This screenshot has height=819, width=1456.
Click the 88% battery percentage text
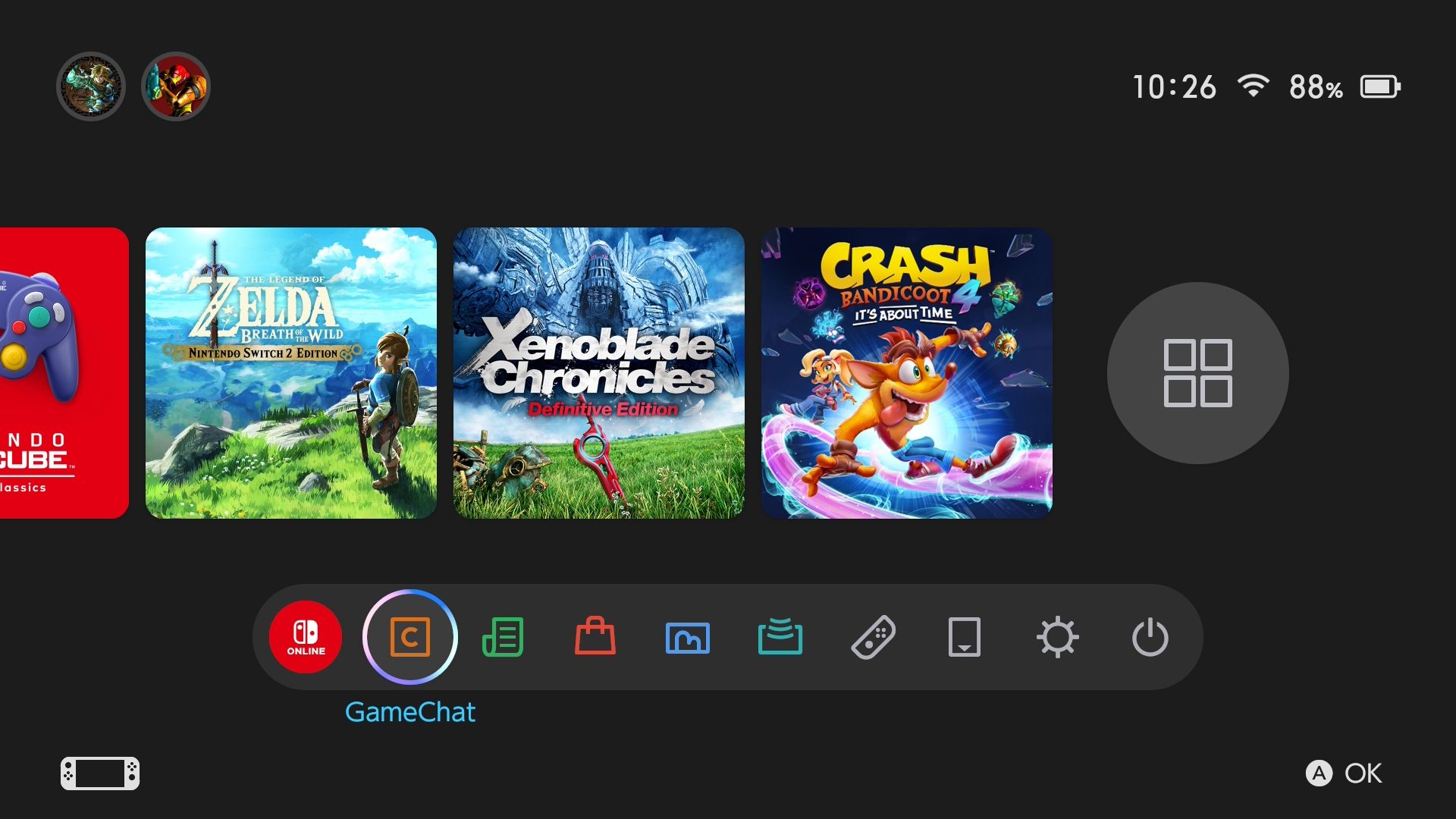tap(1316, 87)
